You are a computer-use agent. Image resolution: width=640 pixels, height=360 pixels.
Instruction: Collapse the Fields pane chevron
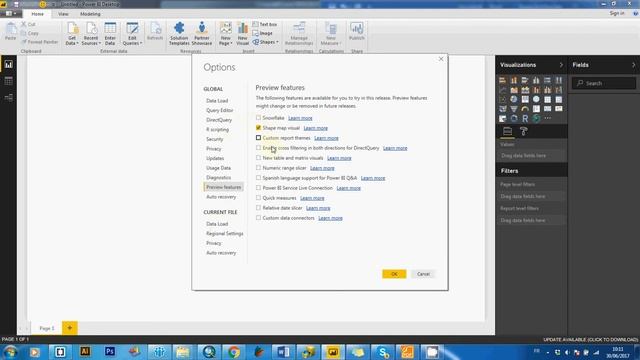point(633,65)
